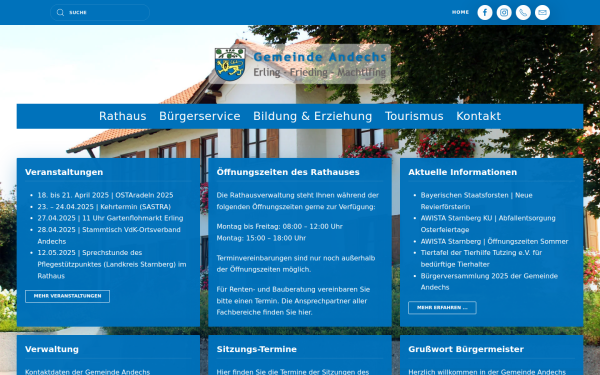Click Grußwort Bürgermeister card heading
Image resolution: width=600 pixels, height=375 pixels.
point(466,349)
